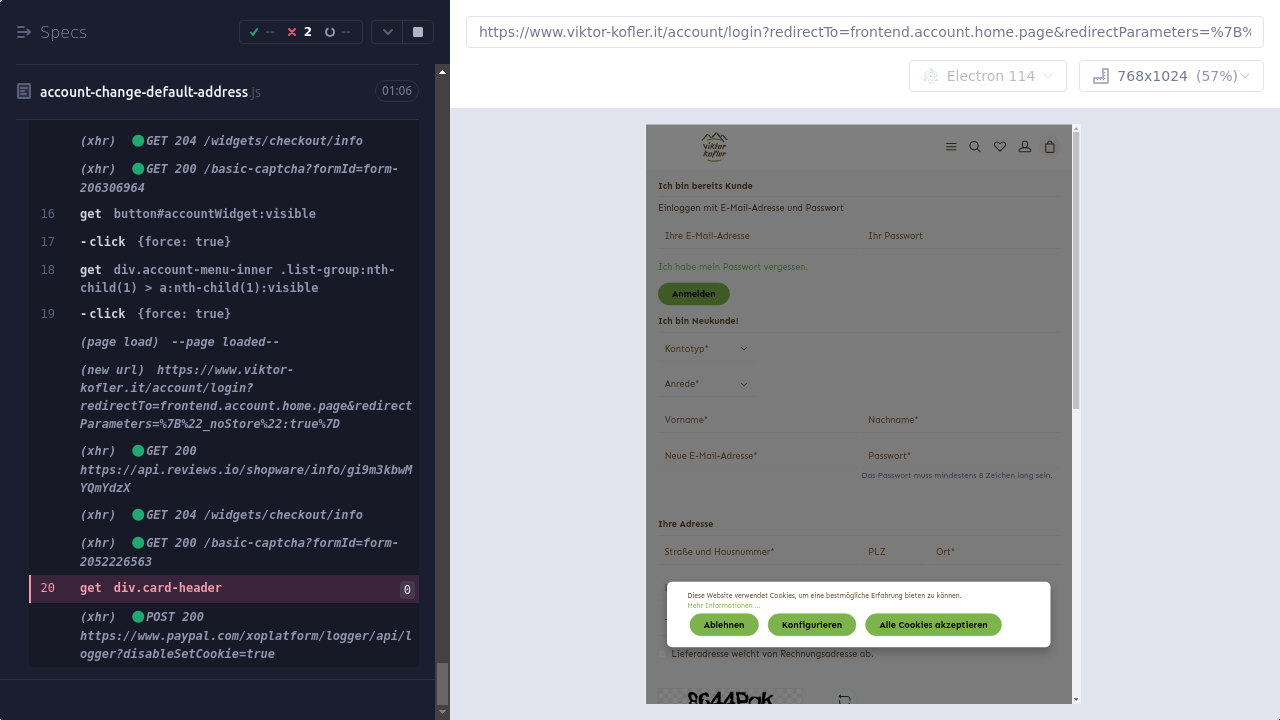The width and height of the screenshot is (1280, 720).
Task: Click the magnifier search icon
Action: pyautogui.click(x=975, y=147)
